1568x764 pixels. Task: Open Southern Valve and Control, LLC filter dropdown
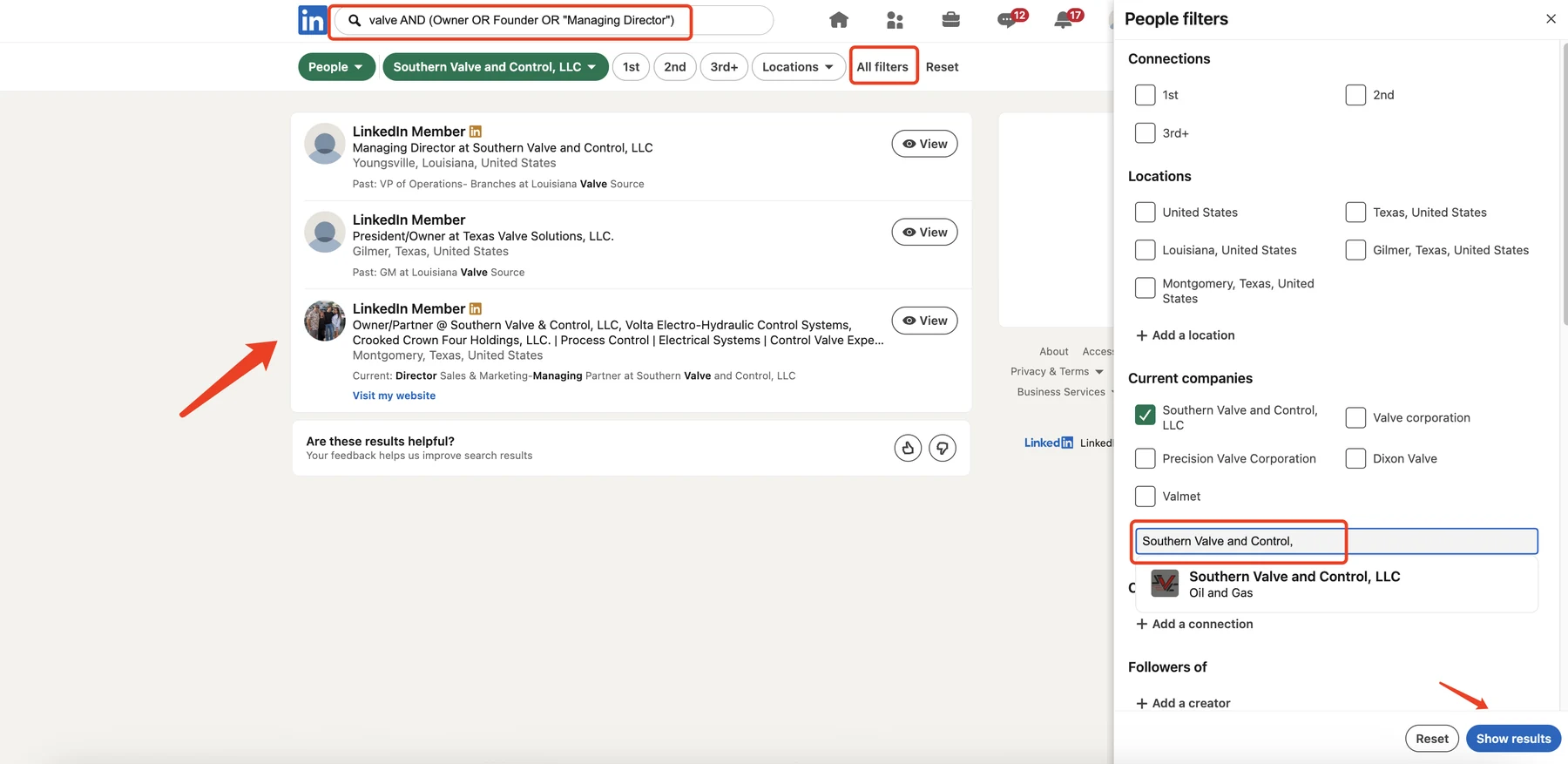click(495, 67)
